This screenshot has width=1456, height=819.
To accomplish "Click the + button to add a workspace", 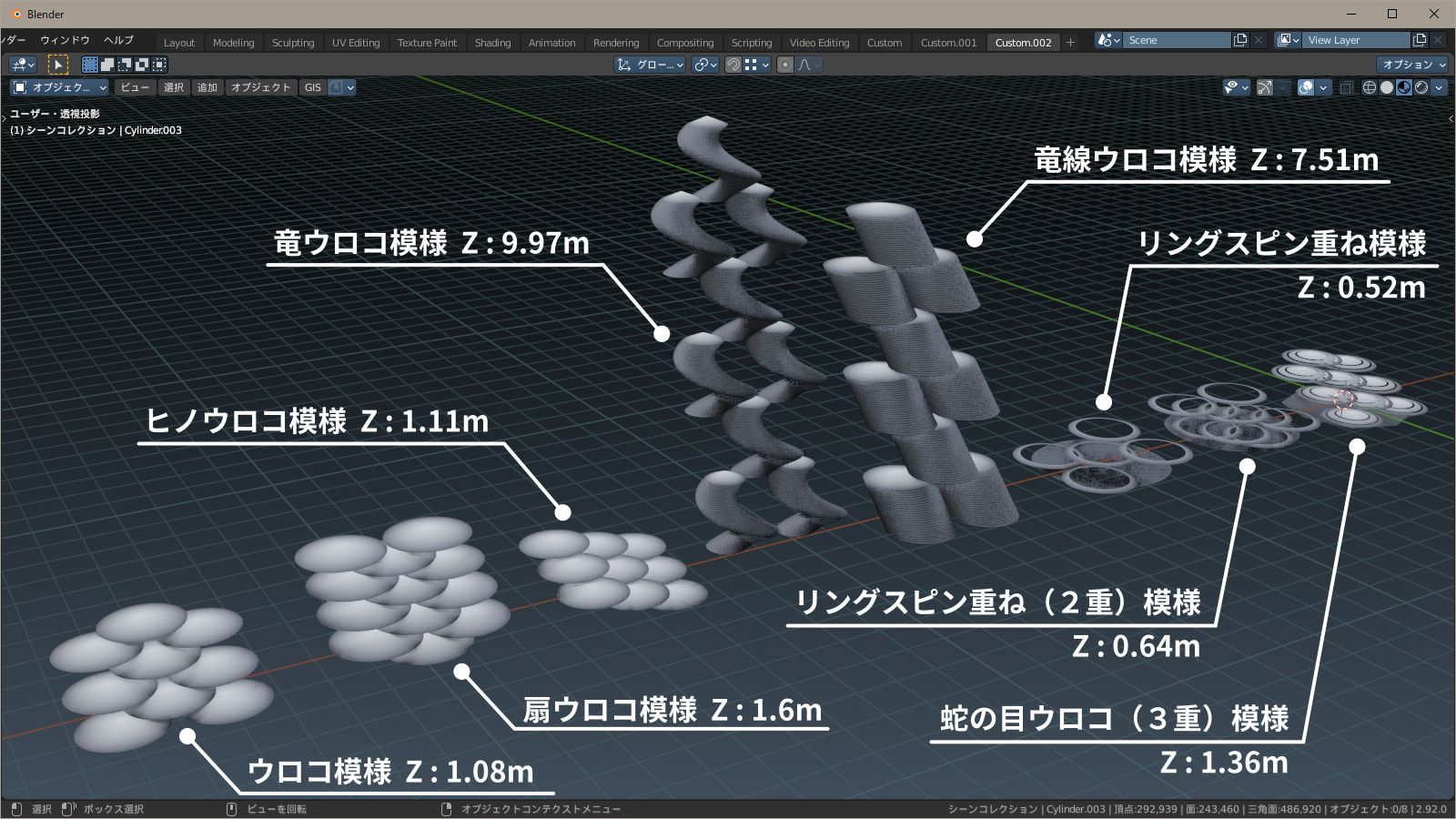I will [x=1070, y=42].
